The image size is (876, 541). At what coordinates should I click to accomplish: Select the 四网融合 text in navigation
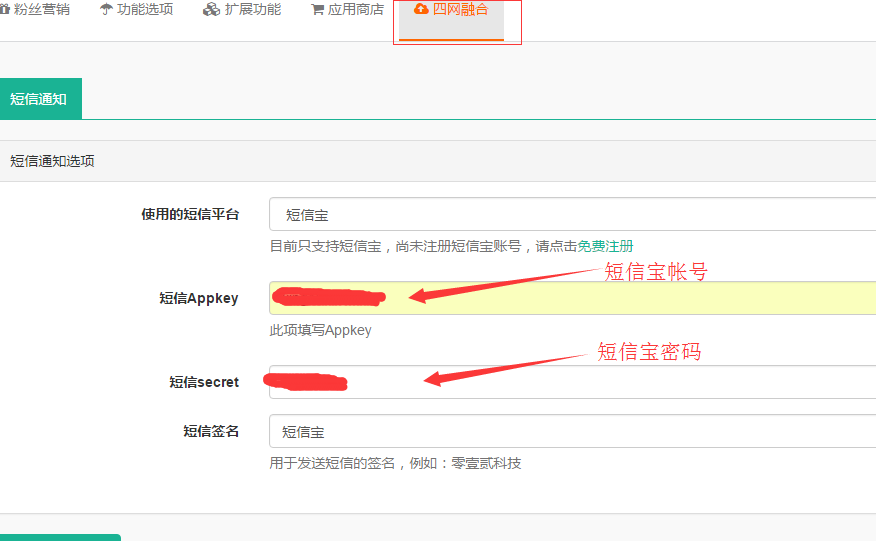(x=460, y=10)
